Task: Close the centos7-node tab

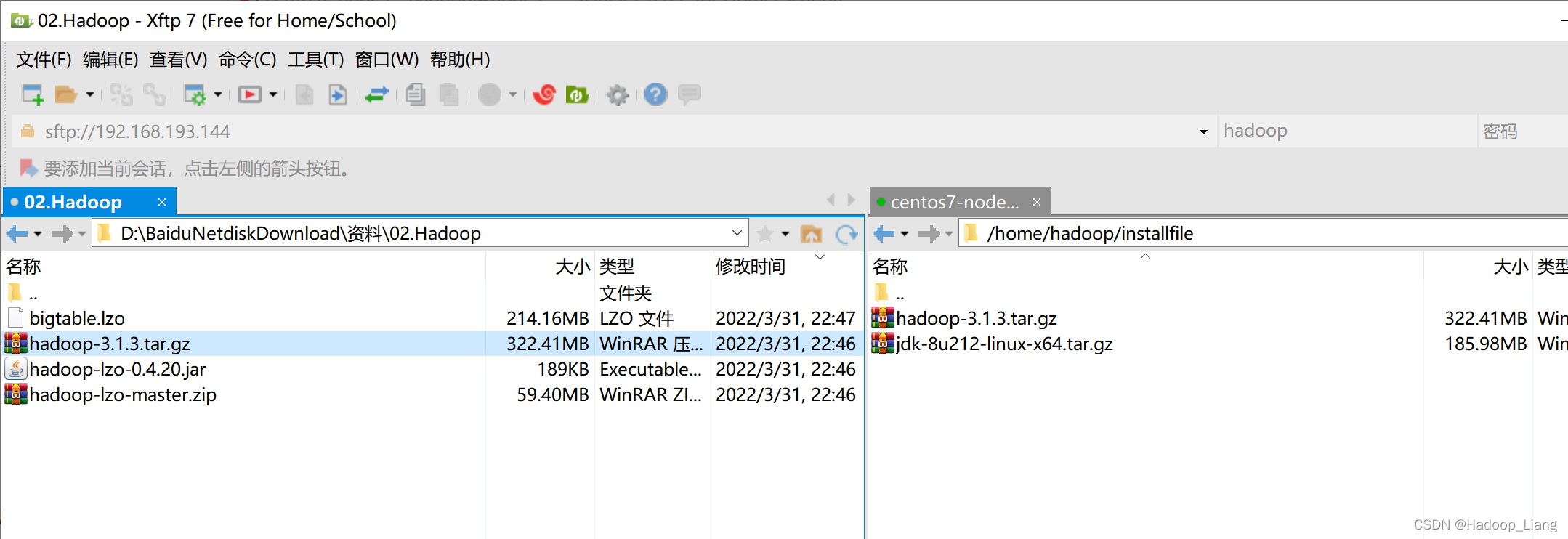Action: pos(1037,202)
